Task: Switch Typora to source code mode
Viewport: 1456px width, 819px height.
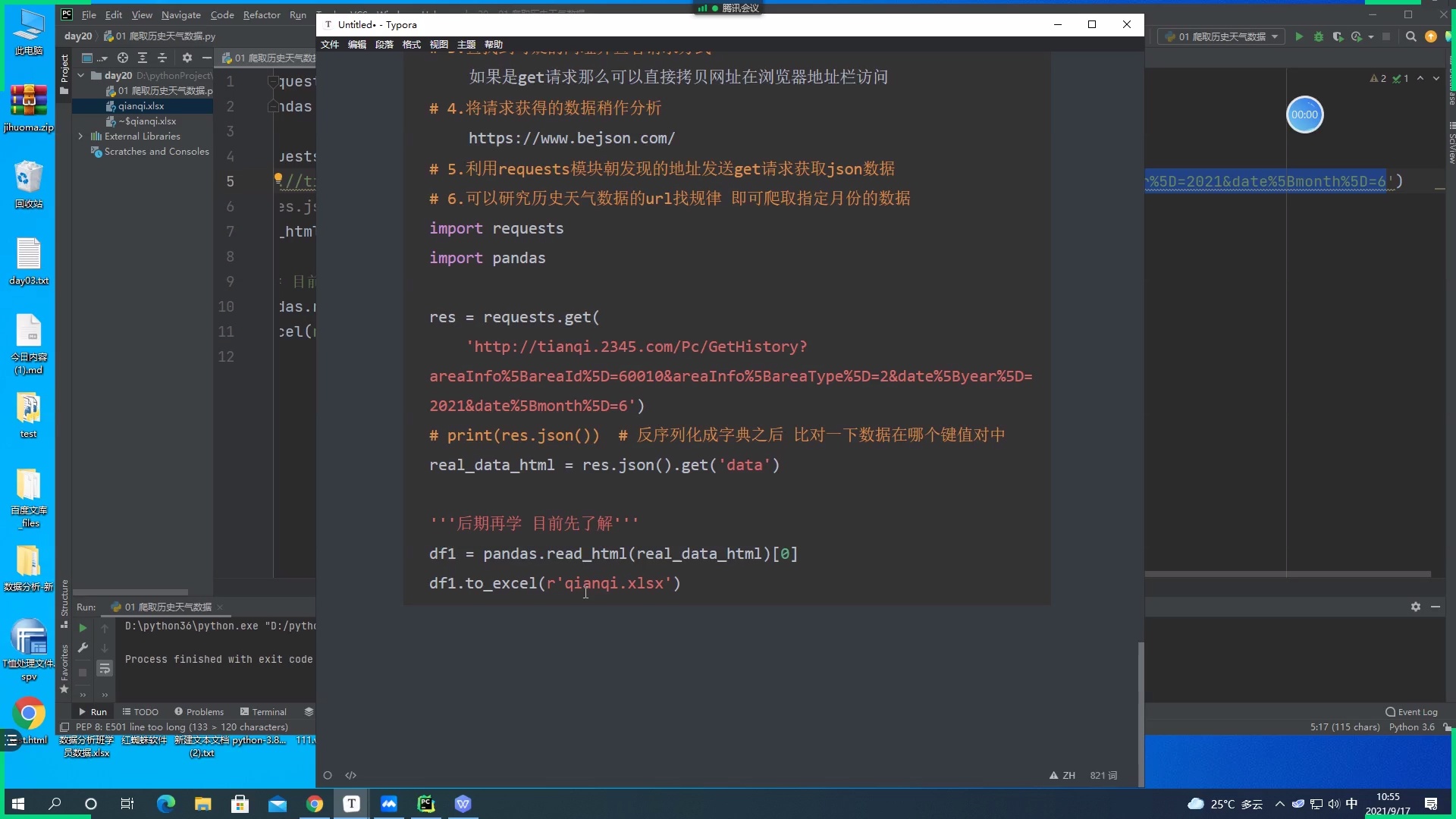Action: pyautogui.click(x=351, y=775)
